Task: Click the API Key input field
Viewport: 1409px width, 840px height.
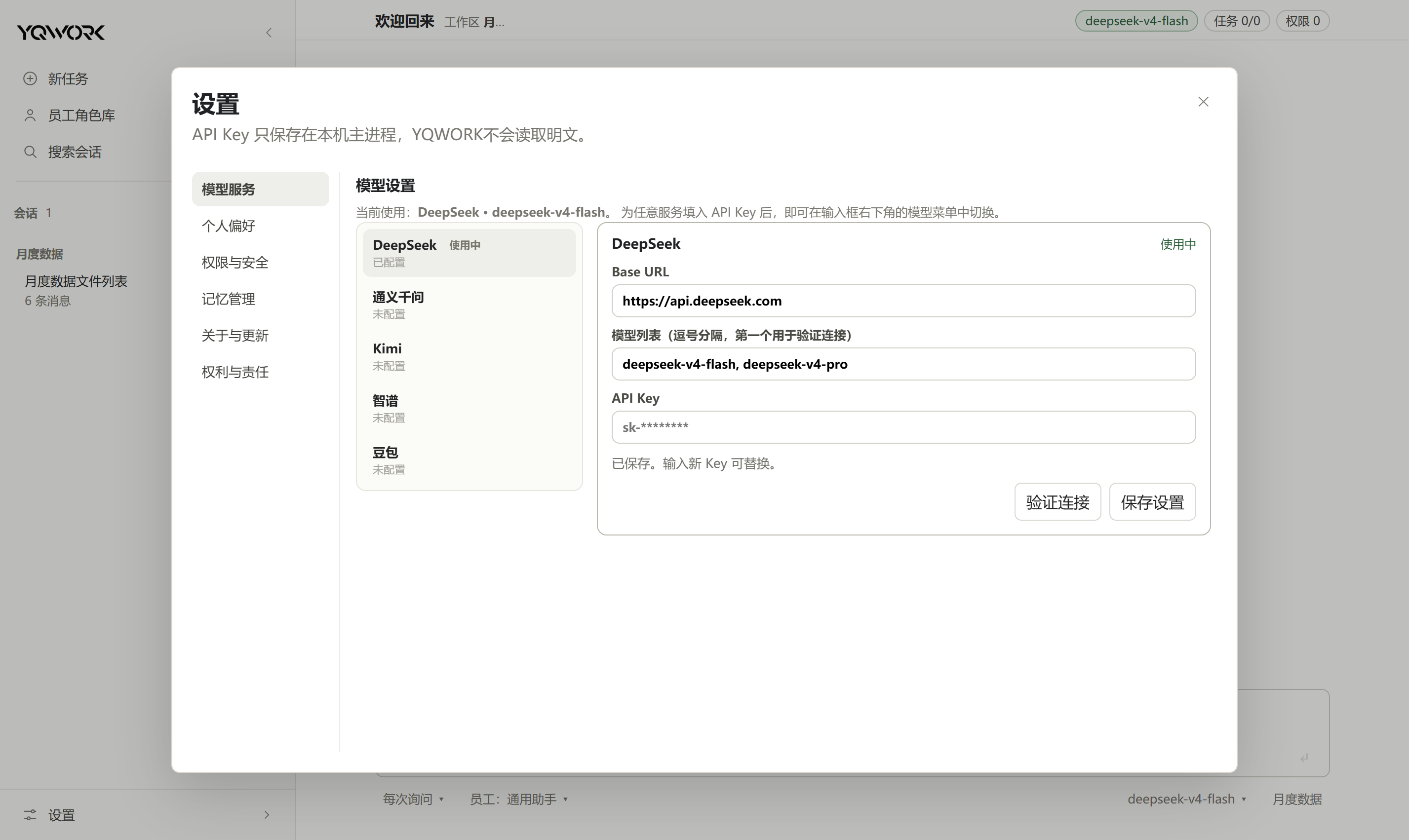Action: 903,427
